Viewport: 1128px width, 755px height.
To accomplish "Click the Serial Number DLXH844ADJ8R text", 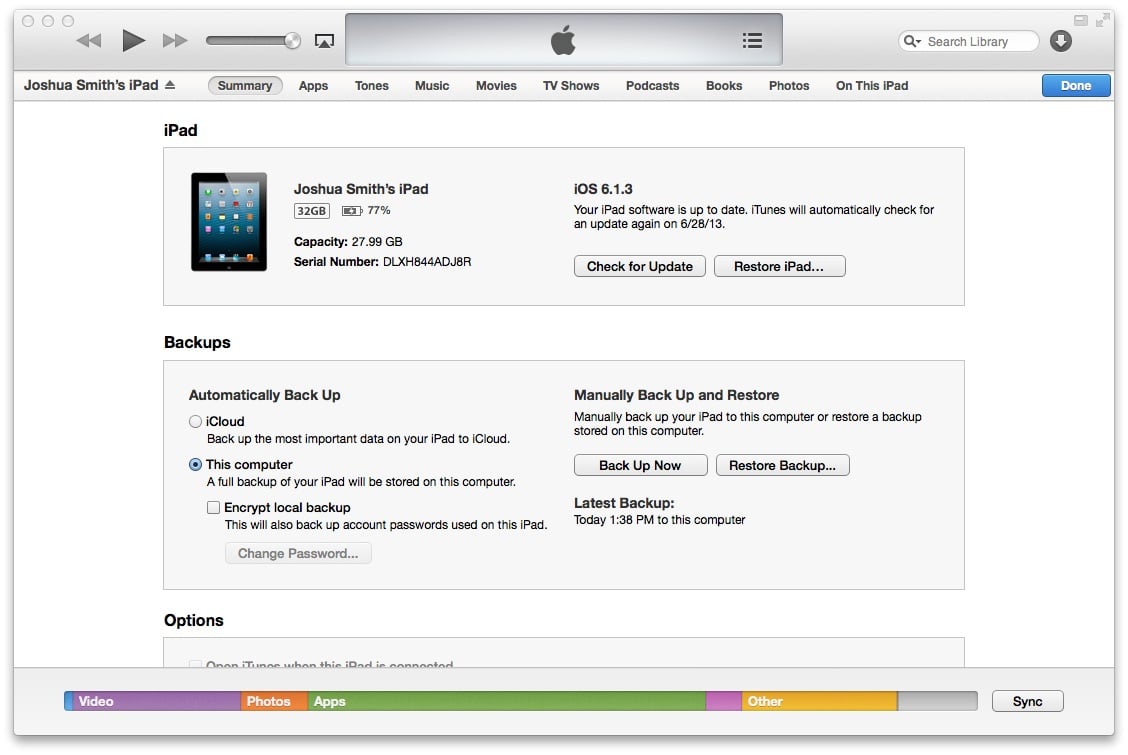I will tap(383, 262).
